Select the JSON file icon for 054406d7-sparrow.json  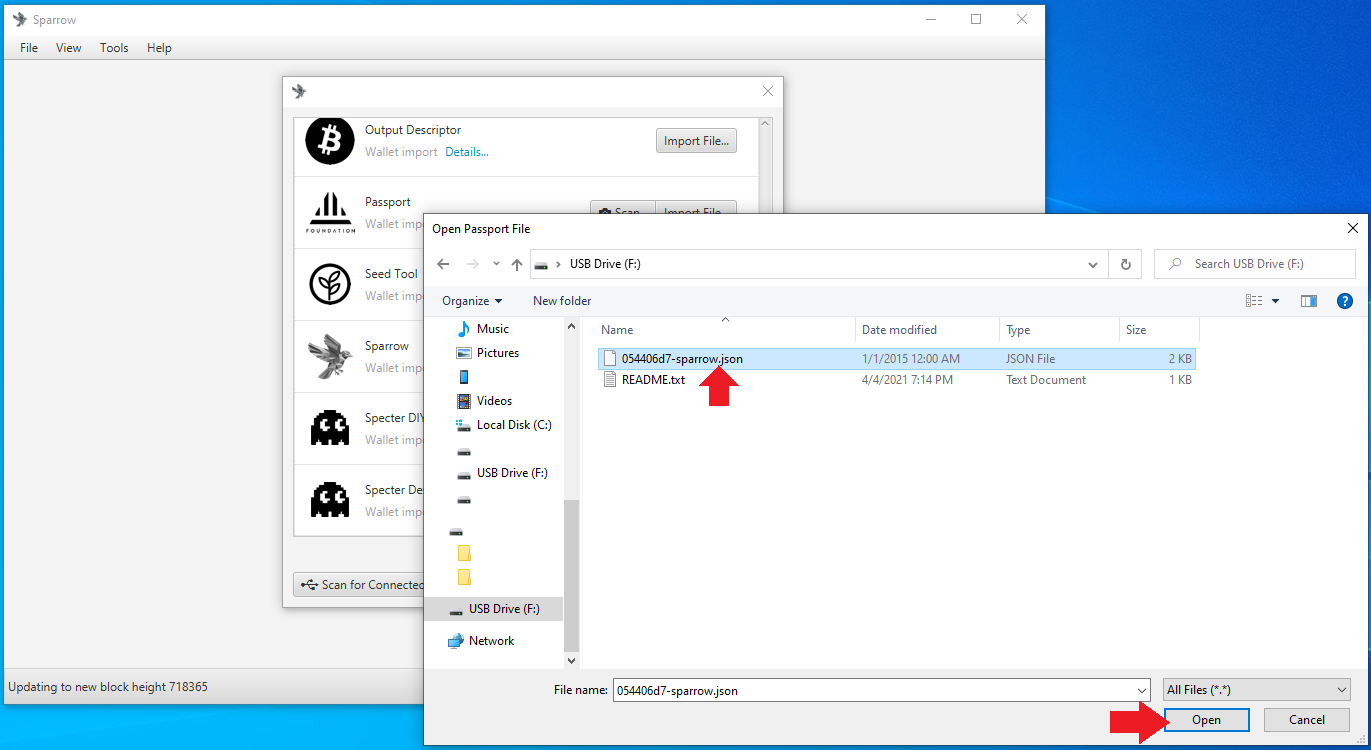point(609,358)
